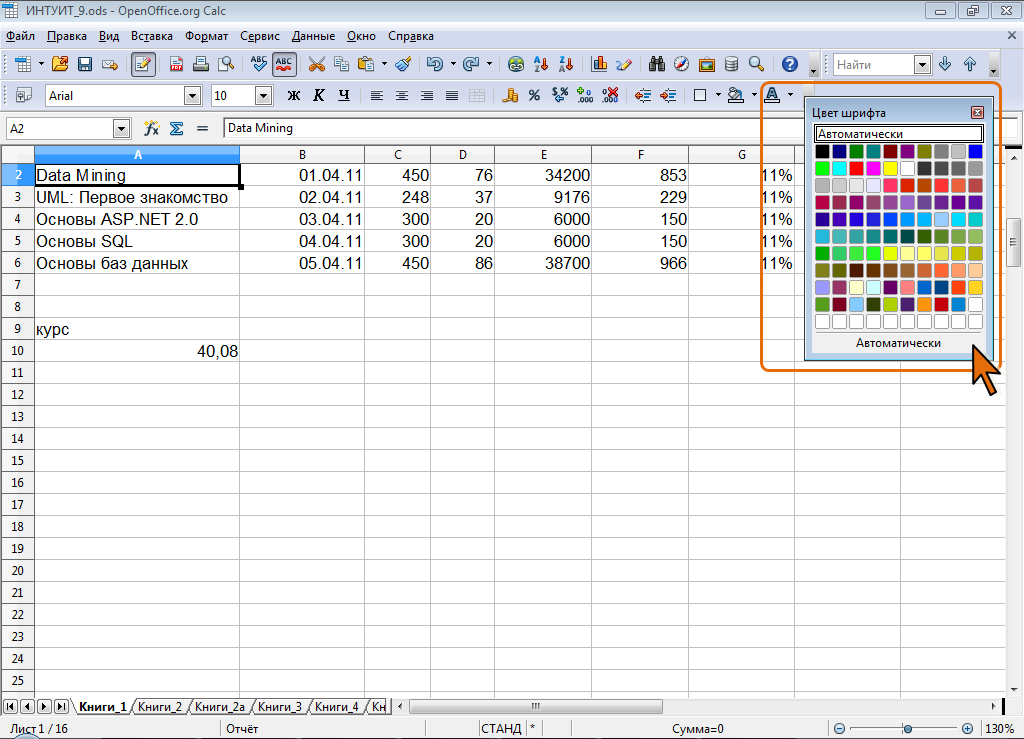Justify cell text

[x=452, y=95]
